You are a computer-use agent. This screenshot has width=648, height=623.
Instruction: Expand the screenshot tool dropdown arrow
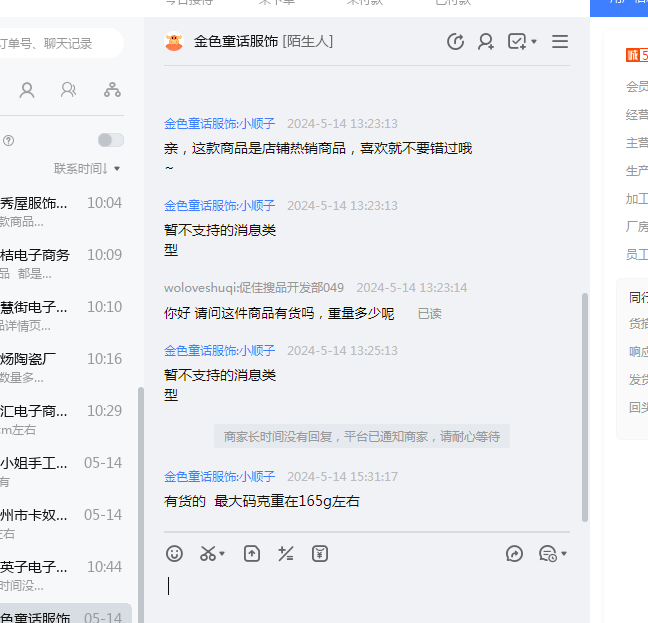click(x=222, y=554)
